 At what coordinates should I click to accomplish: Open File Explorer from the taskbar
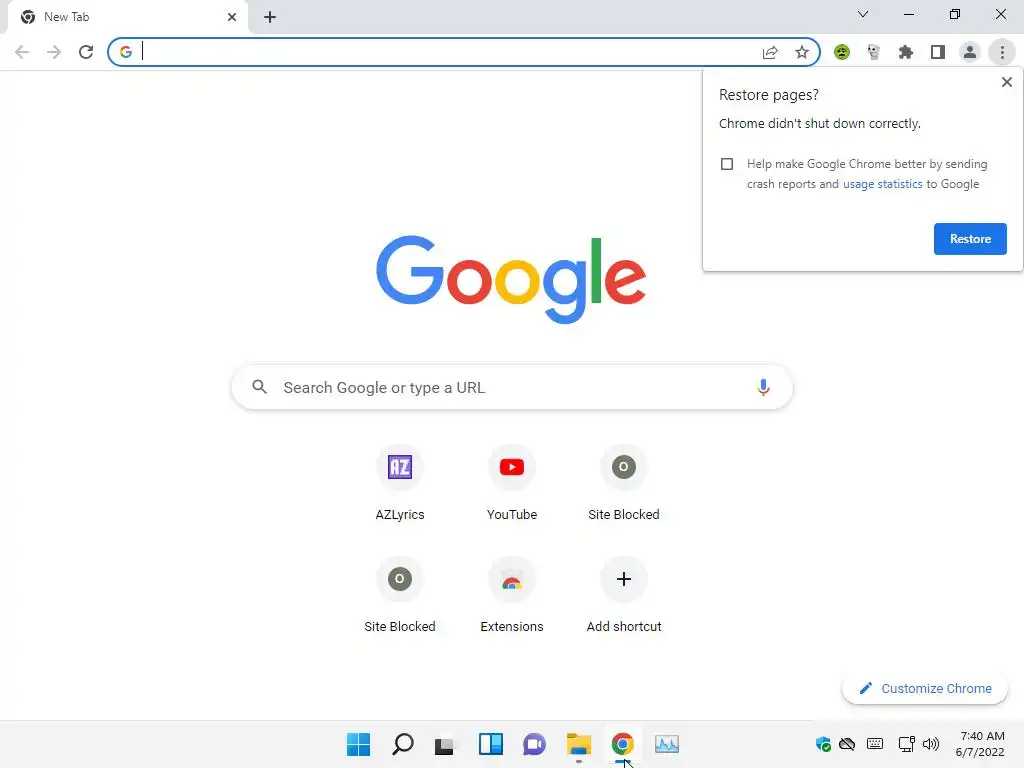(579, 744)
